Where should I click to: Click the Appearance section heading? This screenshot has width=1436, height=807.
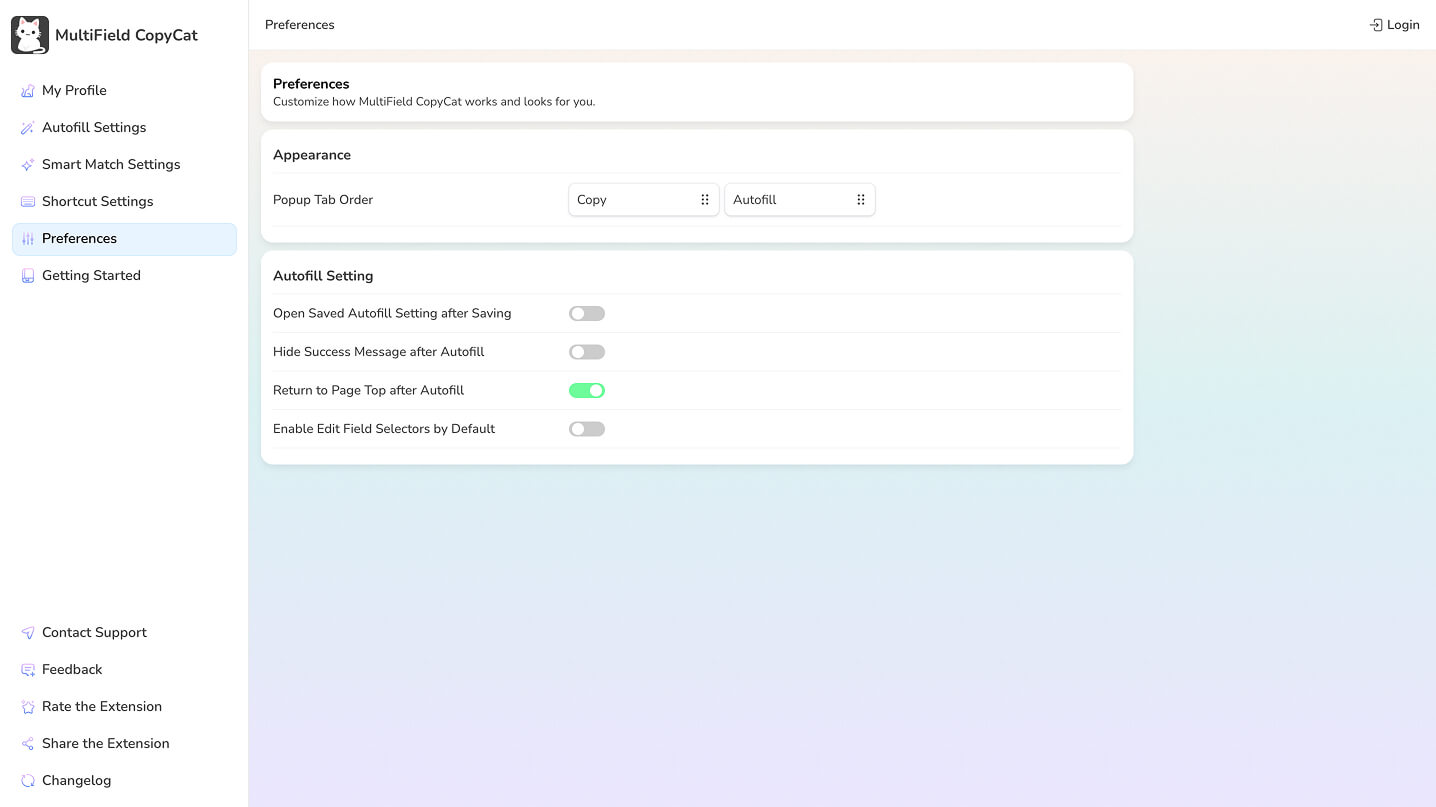coord(312,155)
